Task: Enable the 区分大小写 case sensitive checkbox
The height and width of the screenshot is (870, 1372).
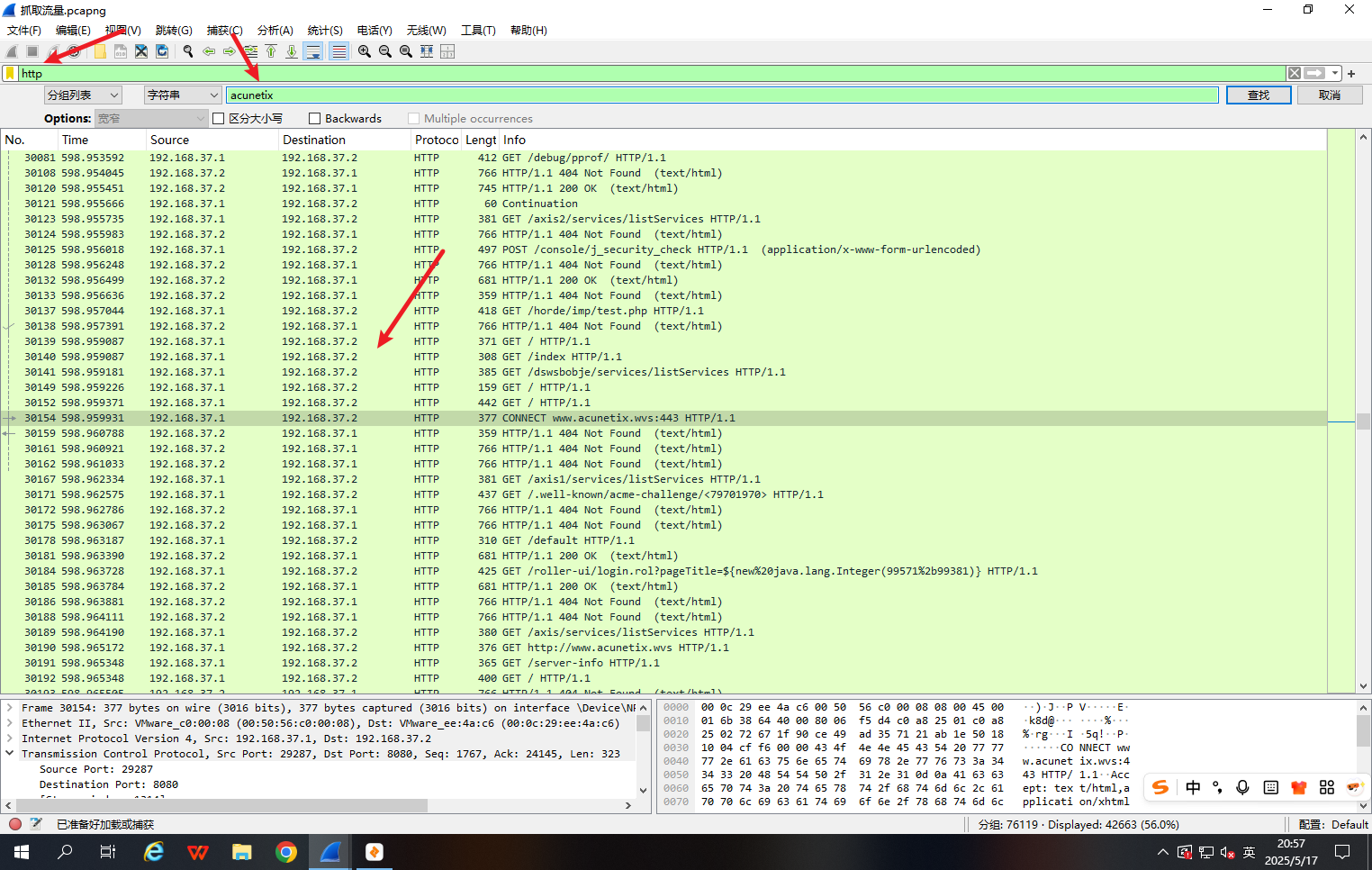Action: [x=219, y=119]
